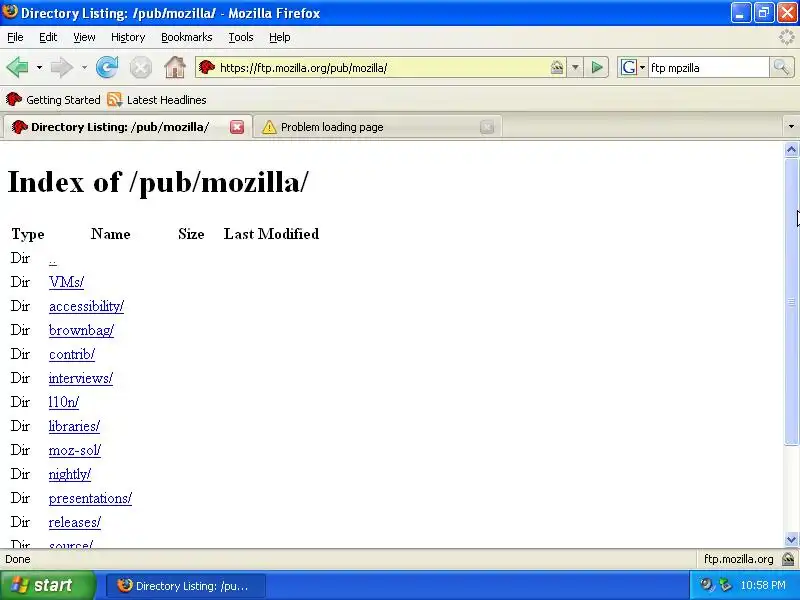This screenshot has height=600, width=800.
Task: Open the contrib/ directory link
Action: click(x=72, y=354)
